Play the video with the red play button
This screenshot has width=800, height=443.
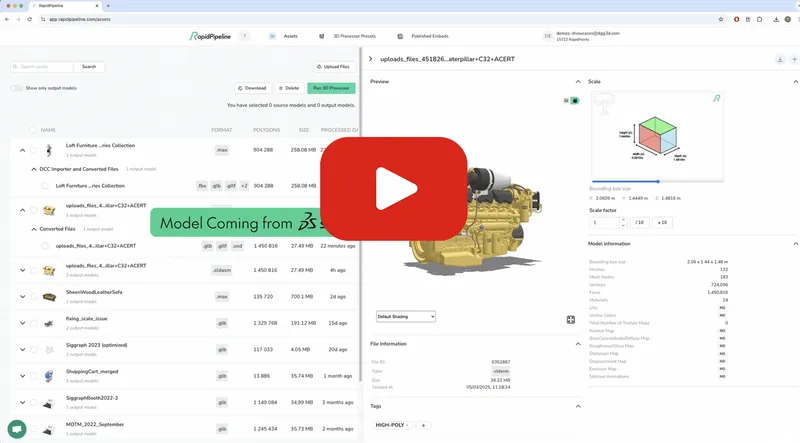point(393,185)
